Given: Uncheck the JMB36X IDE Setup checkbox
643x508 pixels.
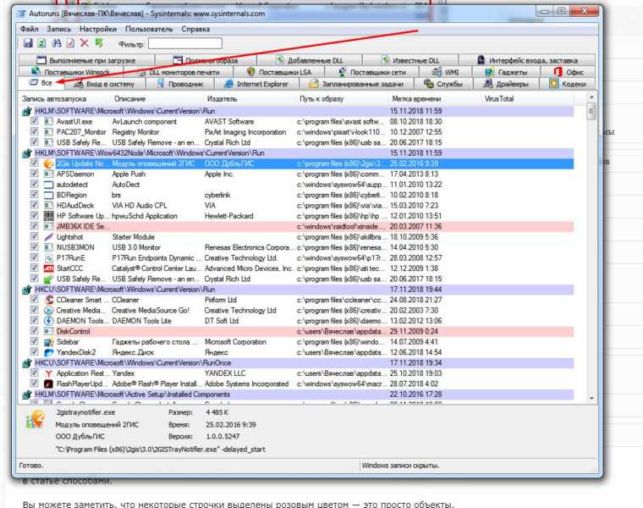Looking at the screenshot, I should [x=34, y=226].
